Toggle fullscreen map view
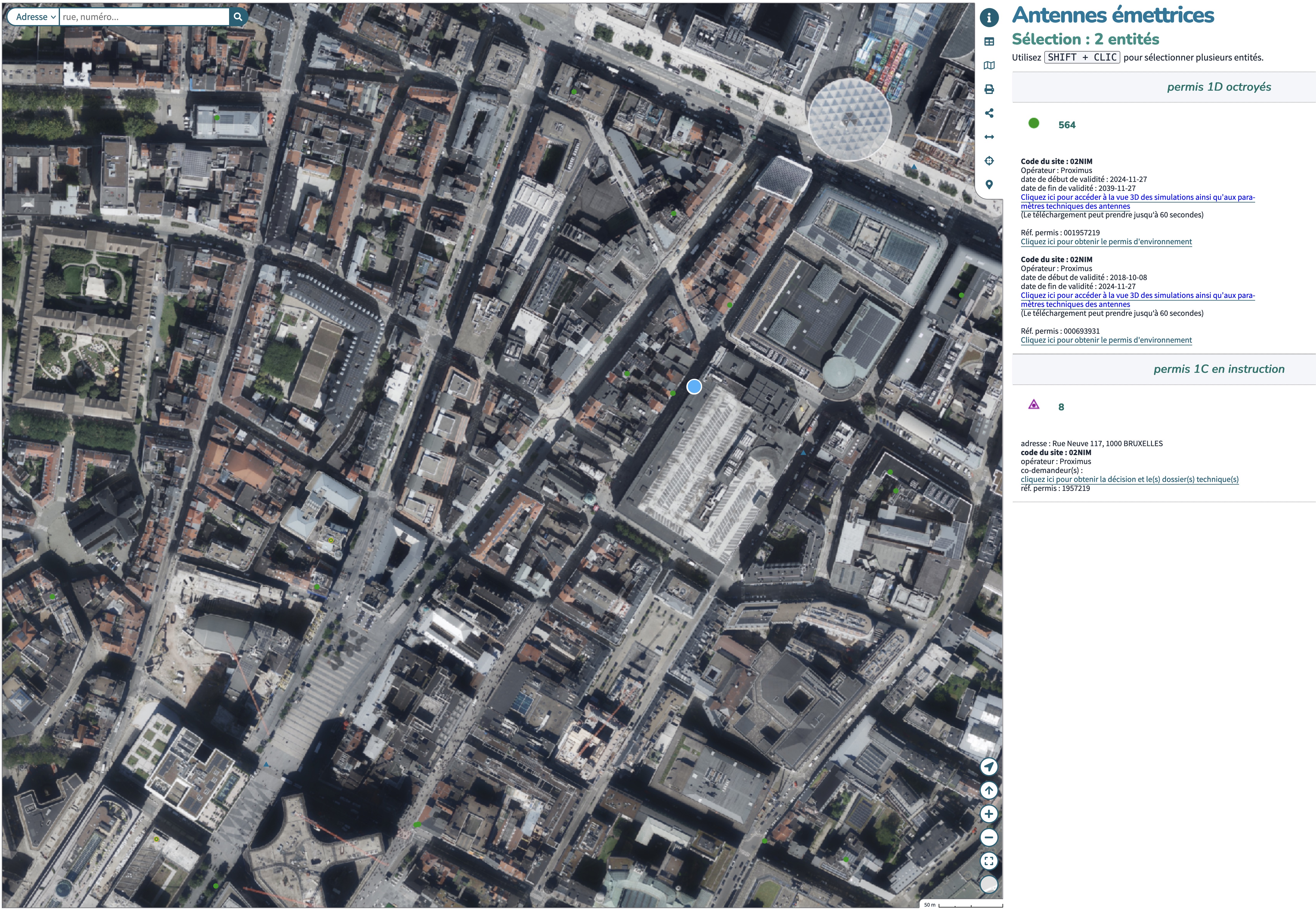The image size is (1316, 909). tap(989, 861)
